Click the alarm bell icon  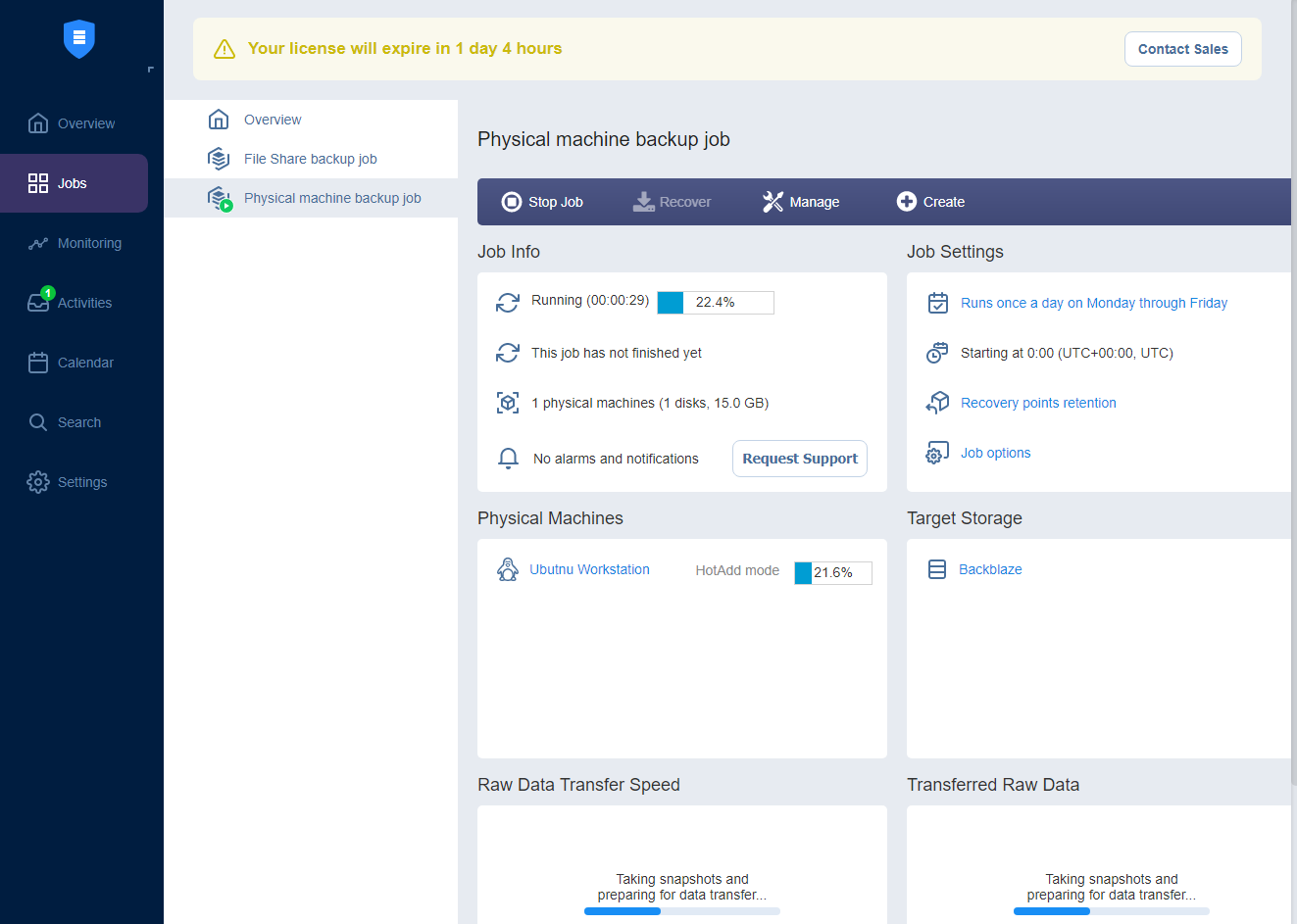point(508,459)
